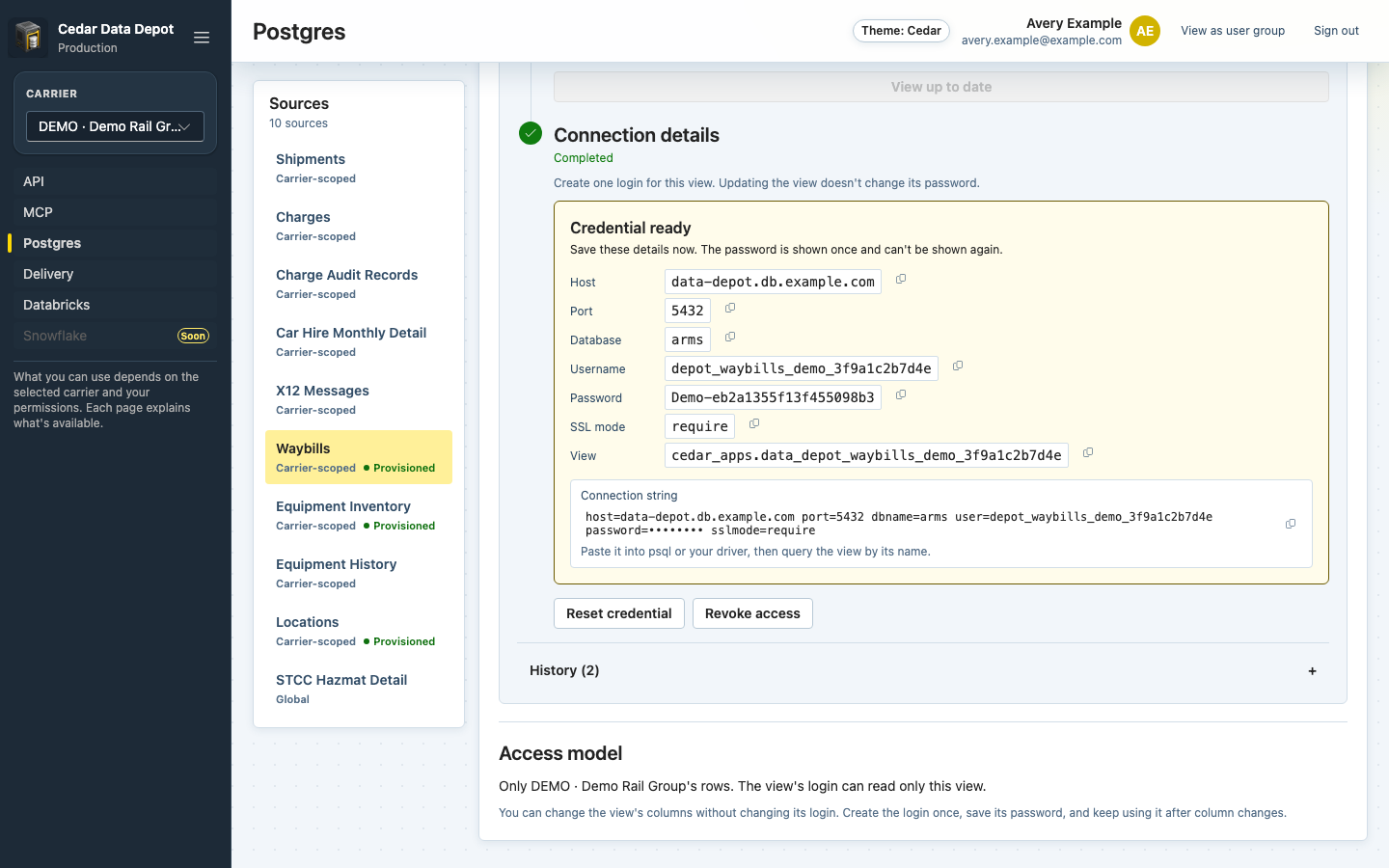Select the Postgres nav item

116,243
